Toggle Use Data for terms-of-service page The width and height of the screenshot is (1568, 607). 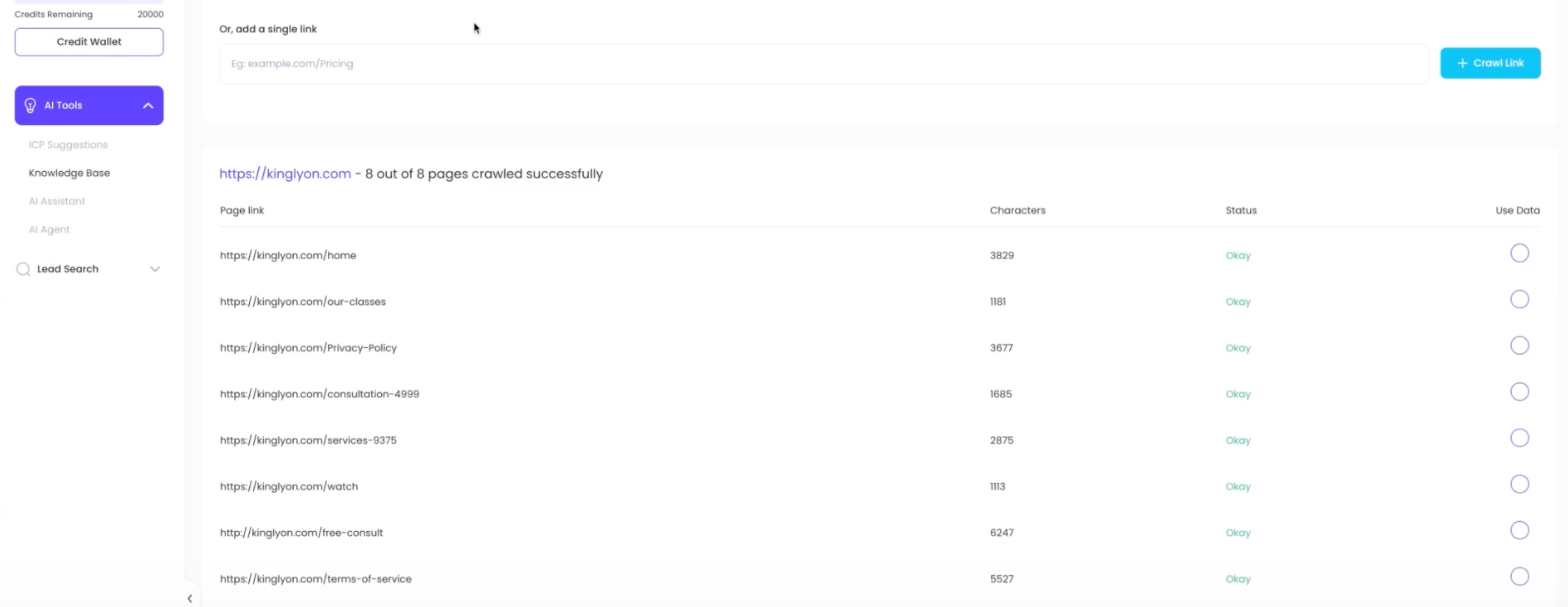point(1519,577)
